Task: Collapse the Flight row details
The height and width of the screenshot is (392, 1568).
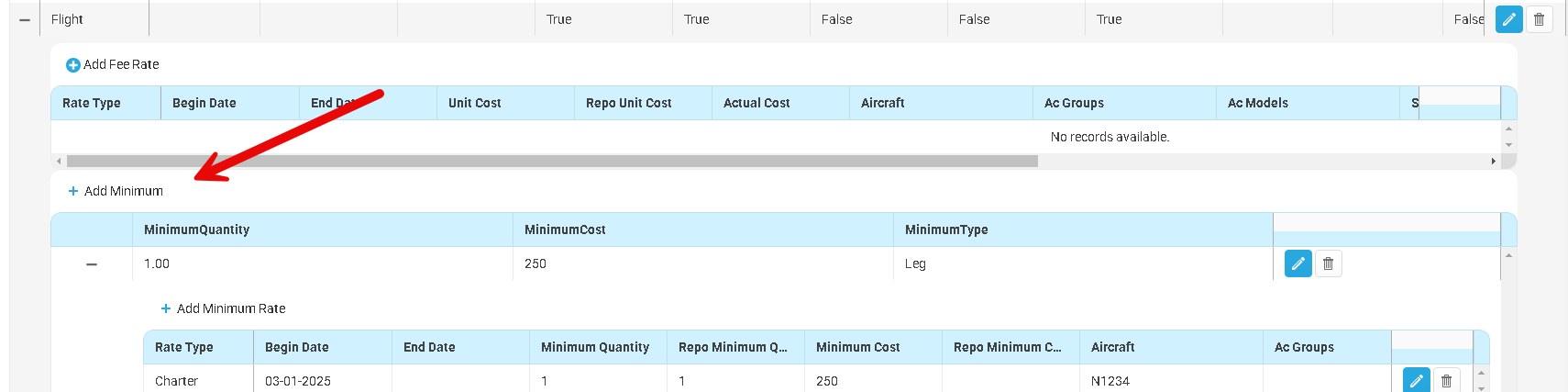Action: [25, 20]
